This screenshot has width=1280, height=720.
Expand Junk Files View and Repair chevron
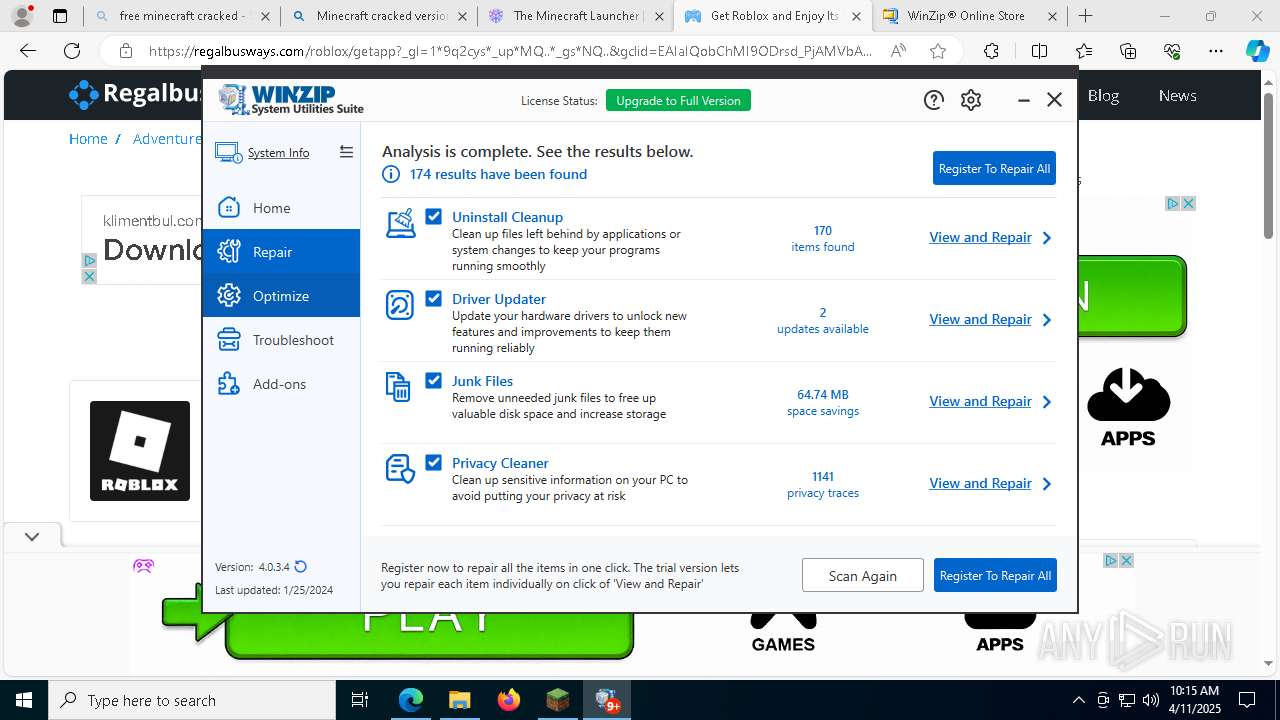pyautogui.click(x=1047, y=402)
